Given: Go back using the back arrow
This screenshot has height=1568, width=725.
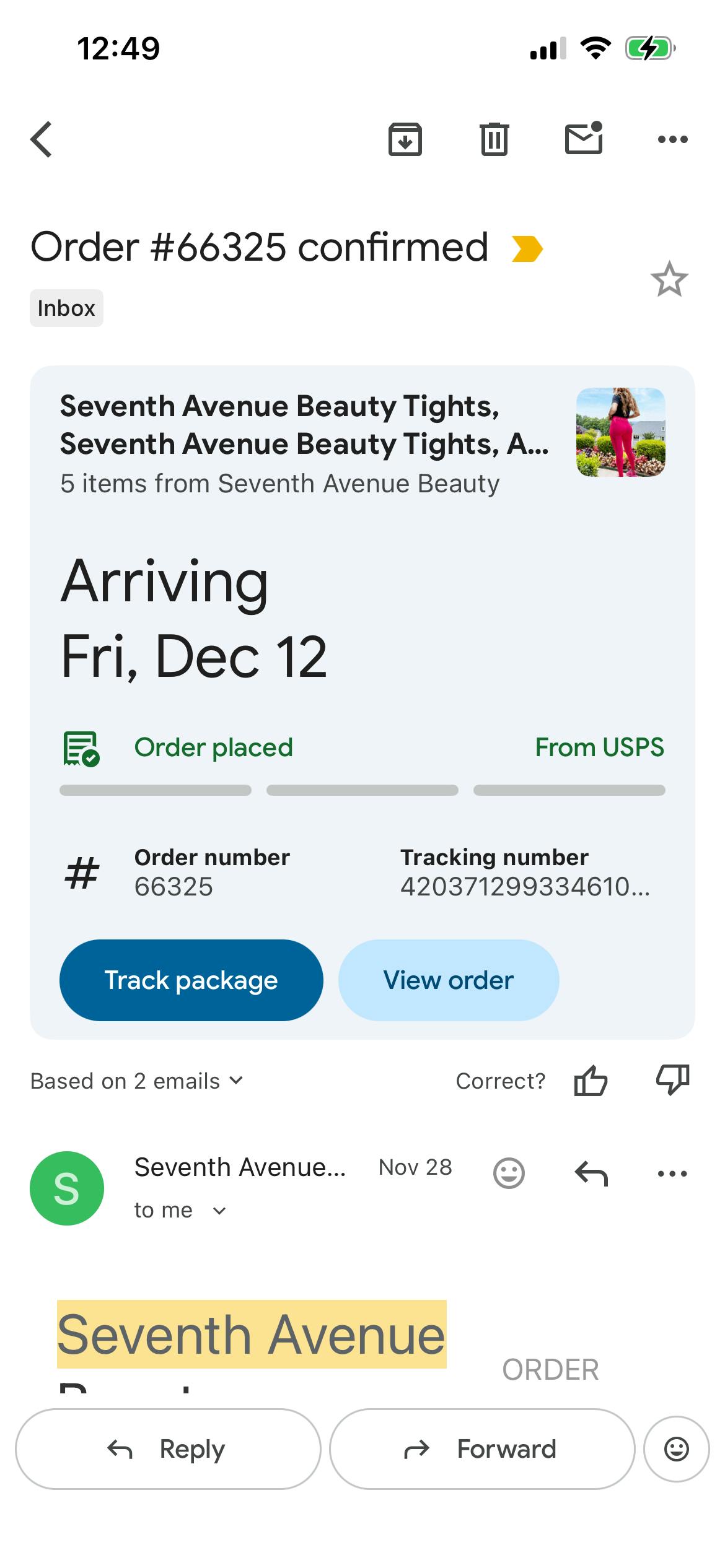Looking at the screenshot, I should point(42,139).
